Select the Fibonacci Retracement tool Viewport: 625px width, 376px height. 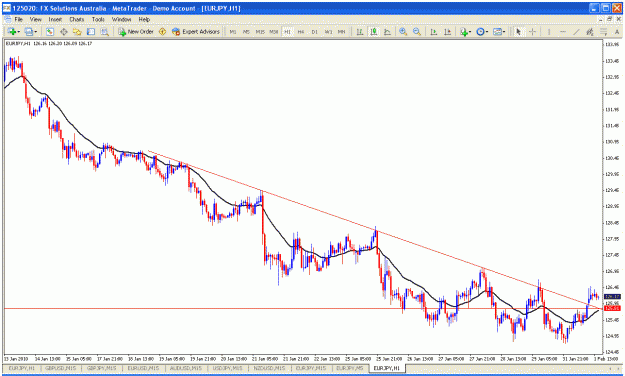coord(604,31)
